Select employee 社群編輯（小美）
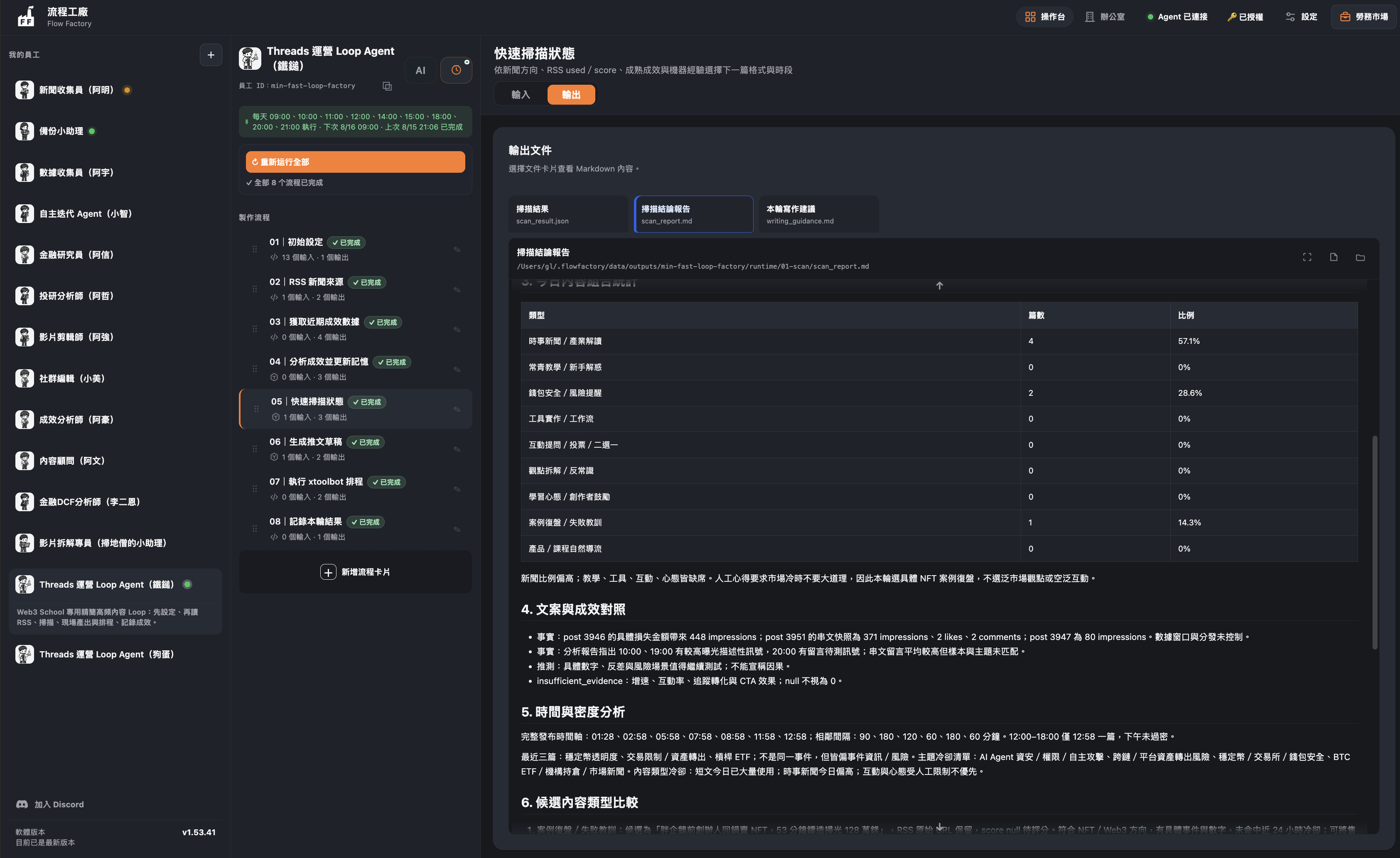This screenshot has width=1400, height=858. coord(115,378)
